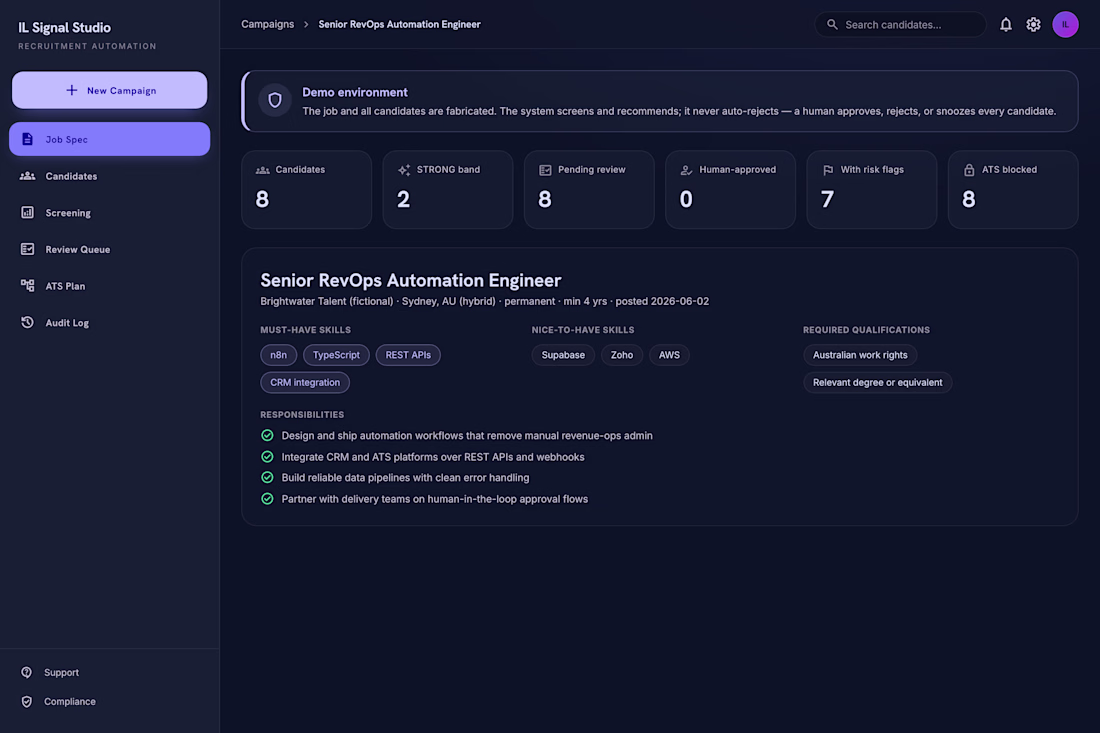Select the TypeScript skill chip
This screenshot has width=1100, height=733.
coord(336,355)
